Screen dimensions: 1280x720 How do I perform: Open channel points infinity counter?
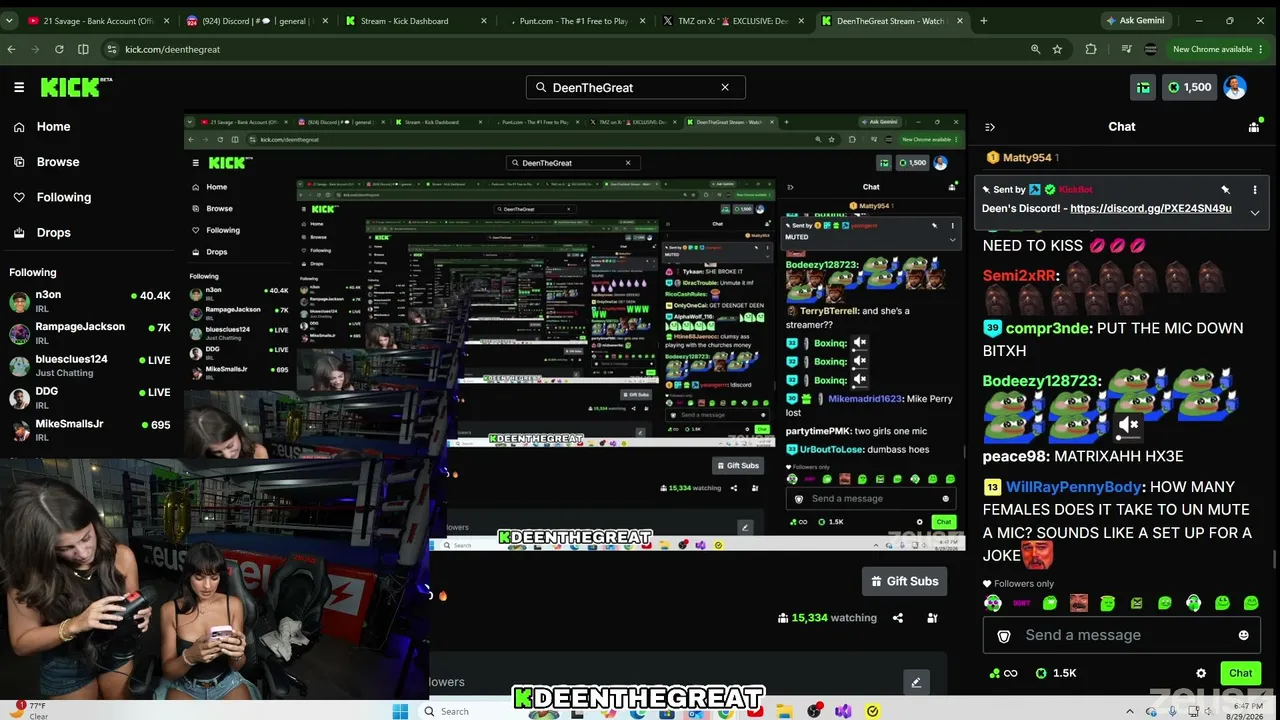click(x=1002, y=673)
